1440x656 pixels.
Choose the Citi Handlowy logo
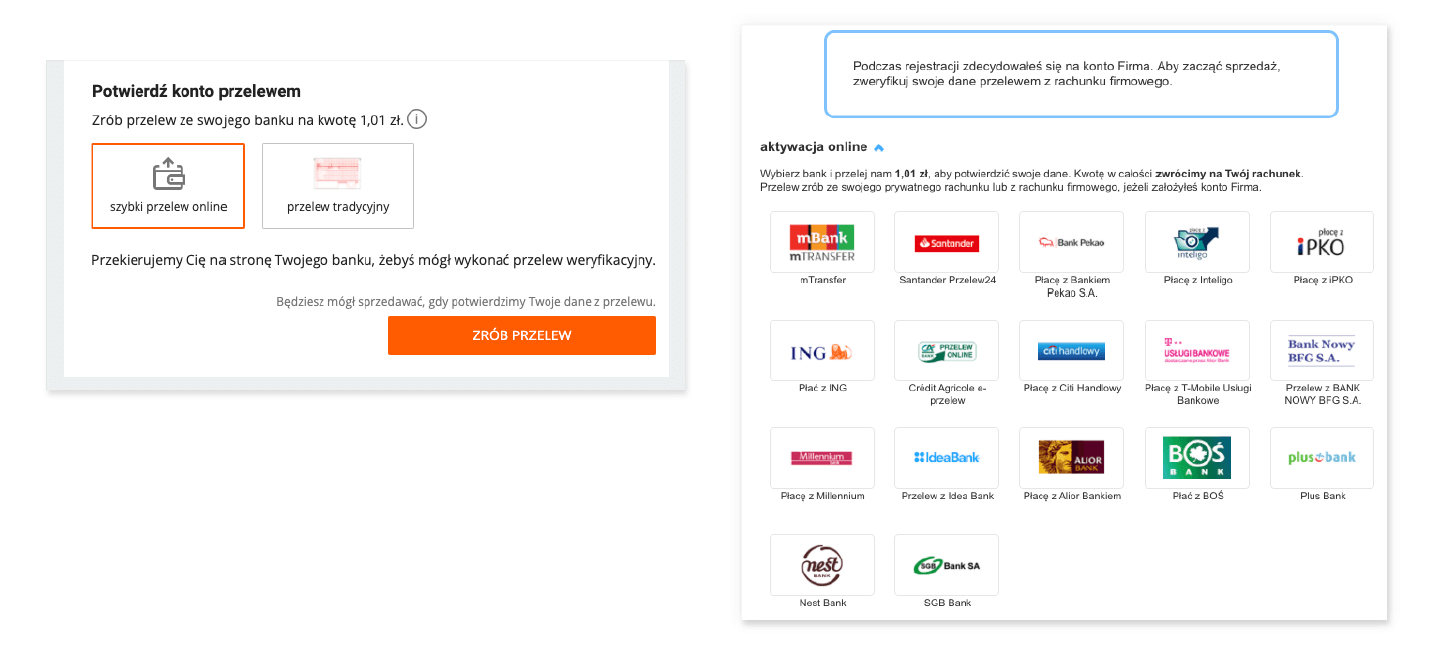tap(1071, 351)
